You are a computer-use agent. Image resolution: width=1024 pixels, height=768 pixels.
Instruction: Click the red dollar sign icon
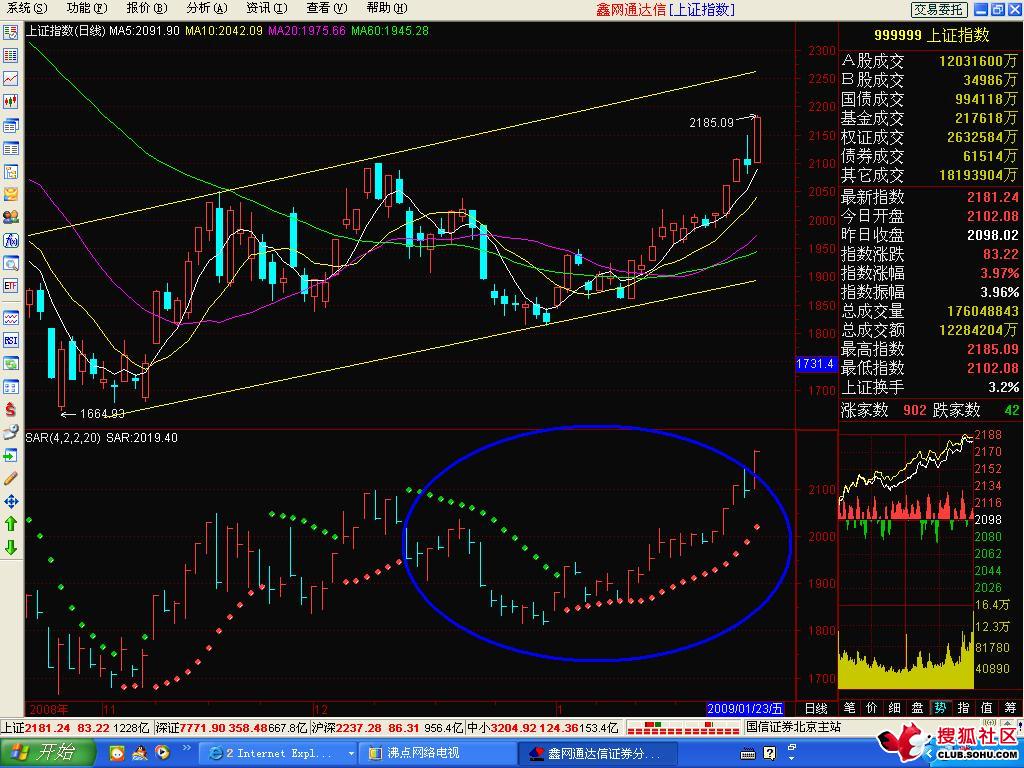coord(11,409)
